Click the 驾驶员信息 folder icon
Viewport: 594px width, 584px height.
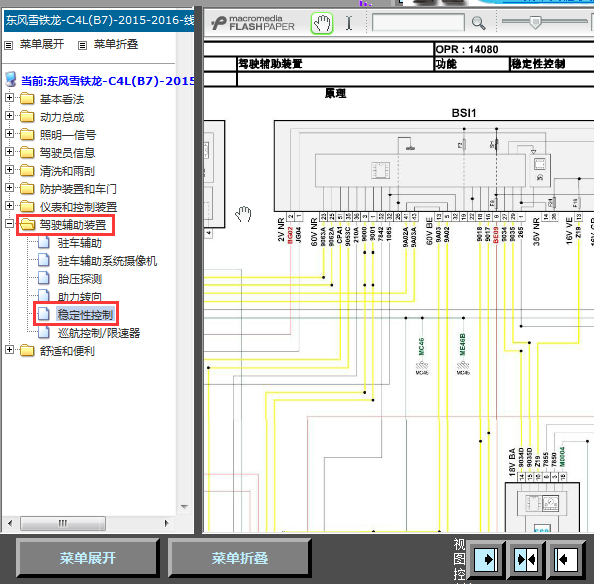27,152
